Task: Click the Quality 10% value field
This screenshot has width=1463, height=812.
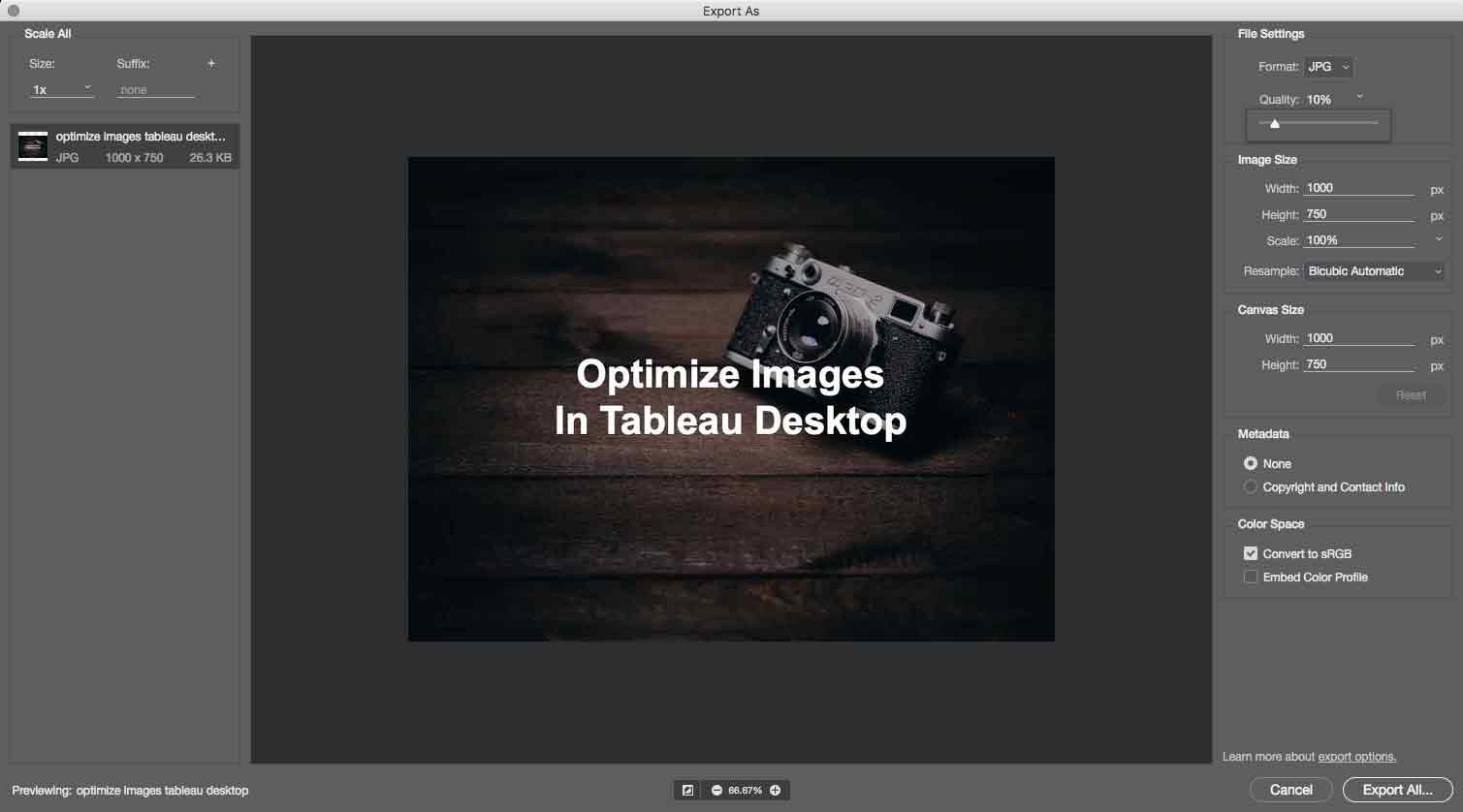Action: tap(1319, 100)
